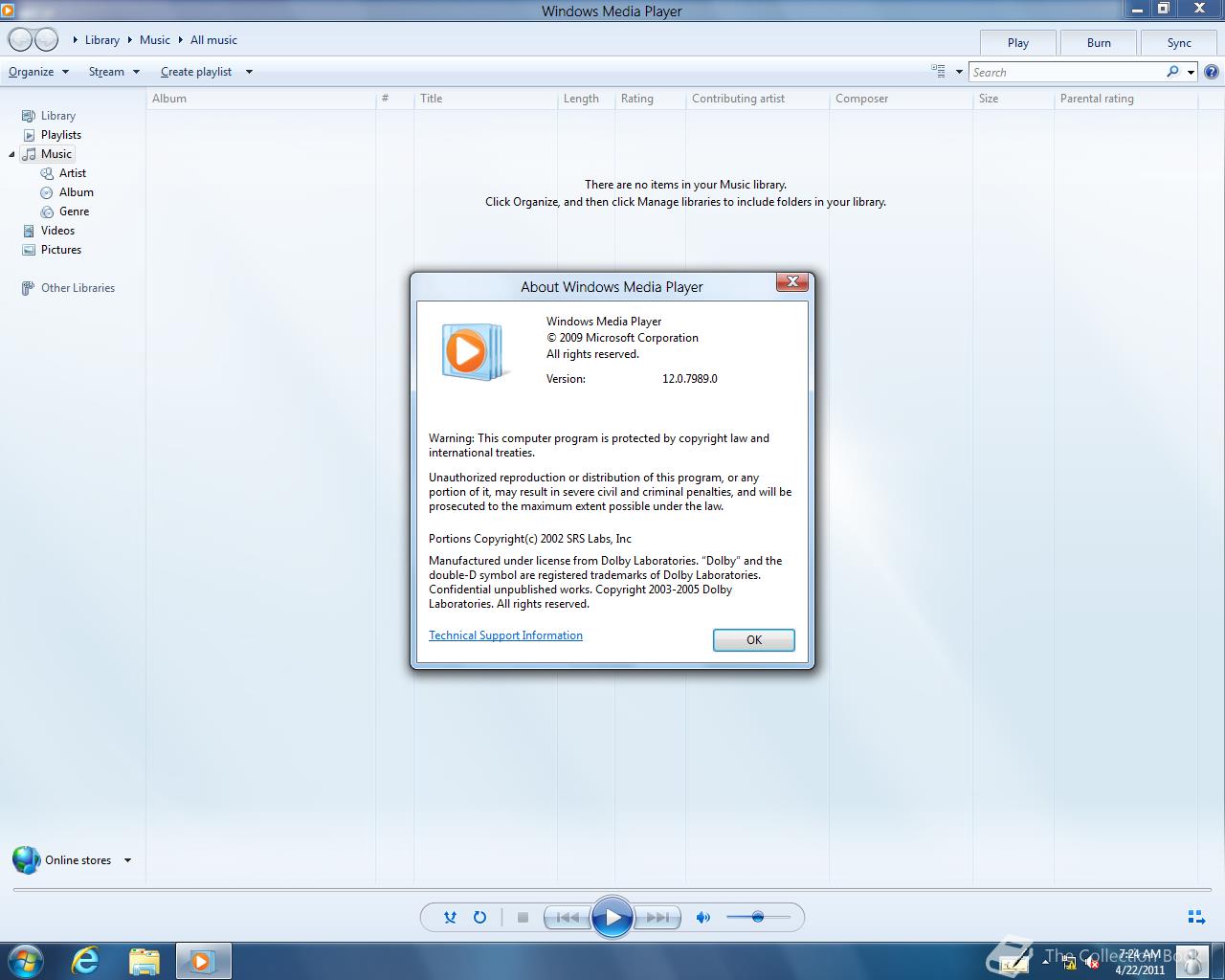
Task: Click the Back navigation arrow
Action: point(20,40)
